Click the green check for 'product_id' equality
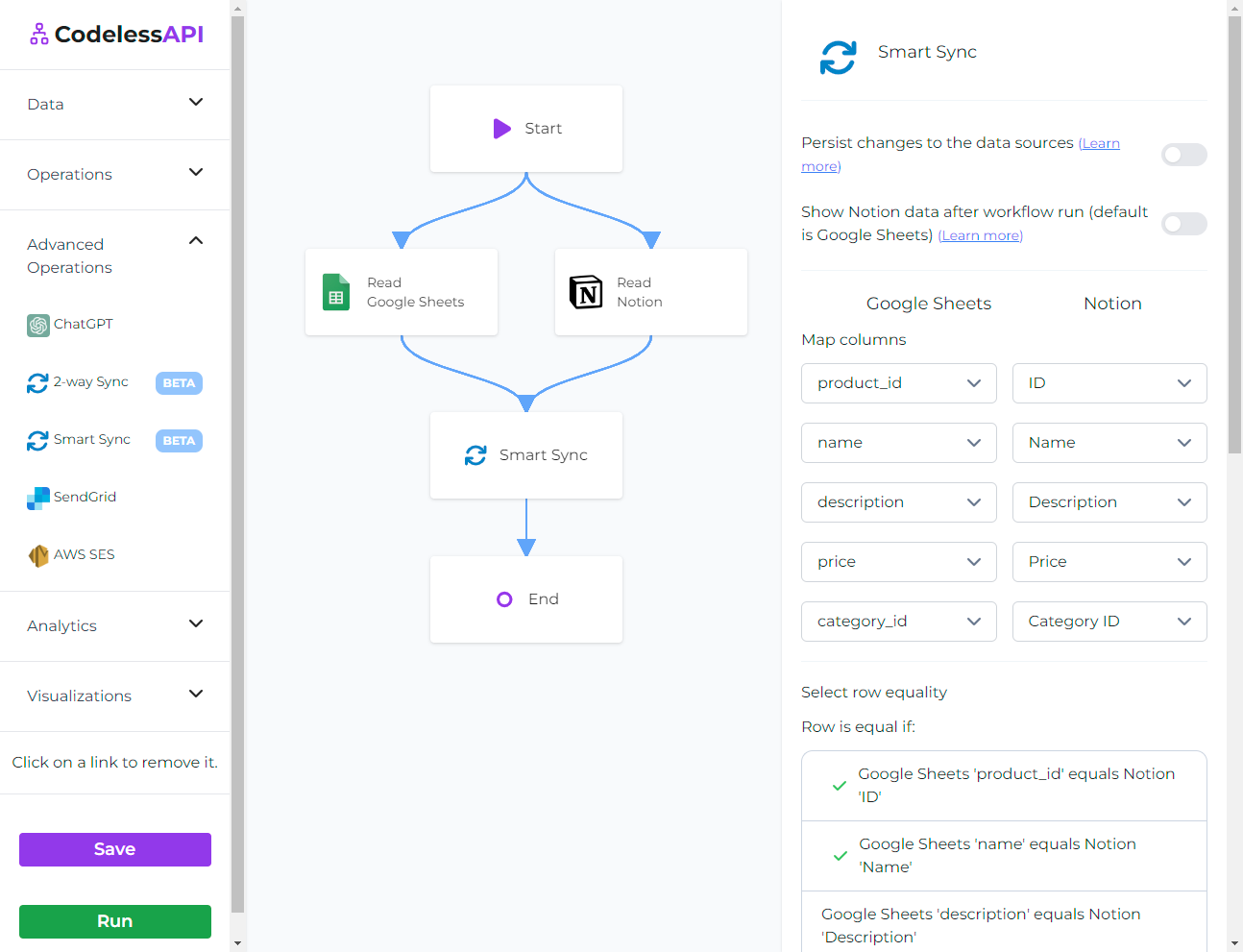Viewport: 1243px width, 952px height. tap(840, 786)
